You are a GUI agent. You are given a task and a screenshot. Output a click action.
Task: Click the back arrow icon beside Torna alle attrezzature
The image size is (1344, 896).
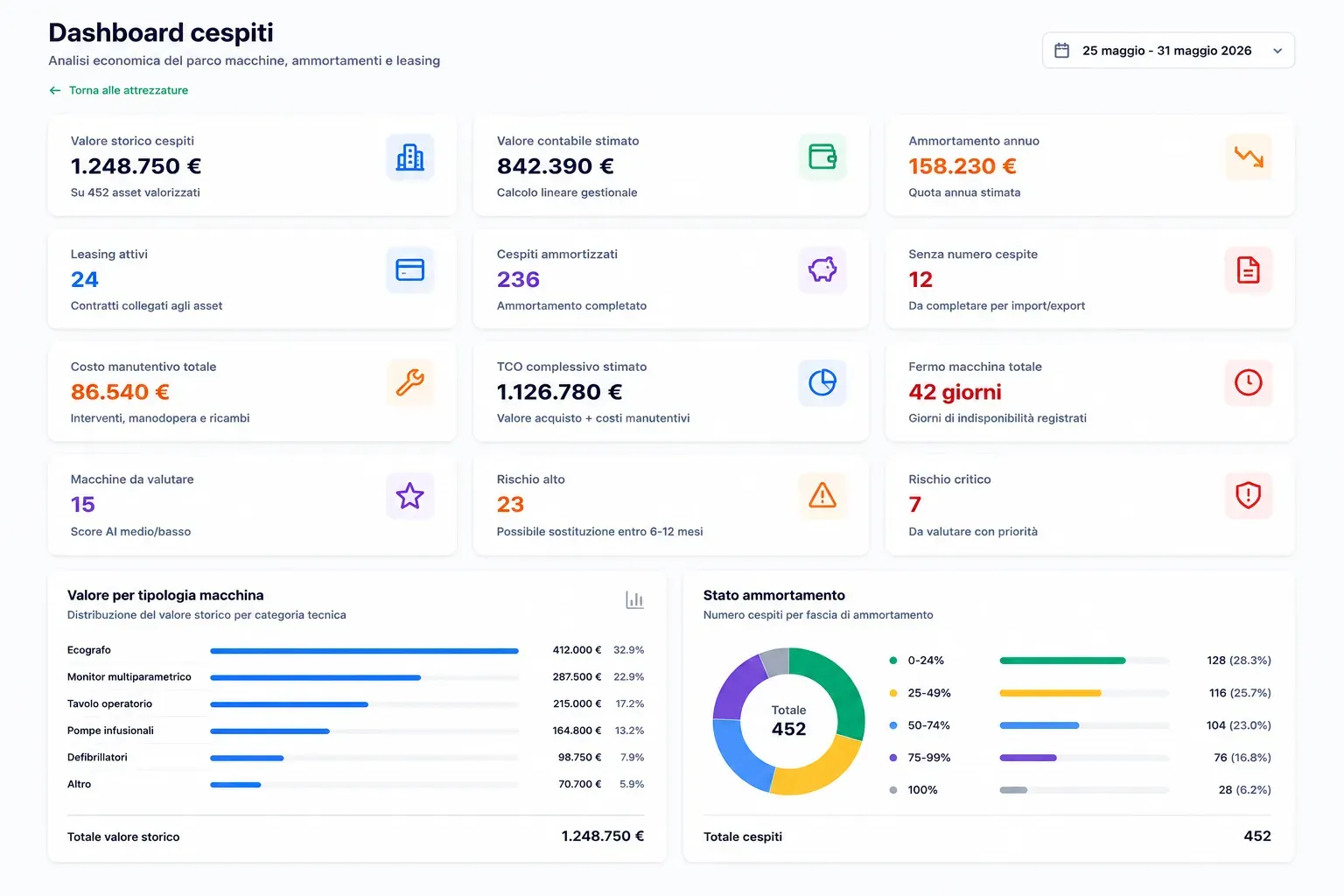pos(55,90)
